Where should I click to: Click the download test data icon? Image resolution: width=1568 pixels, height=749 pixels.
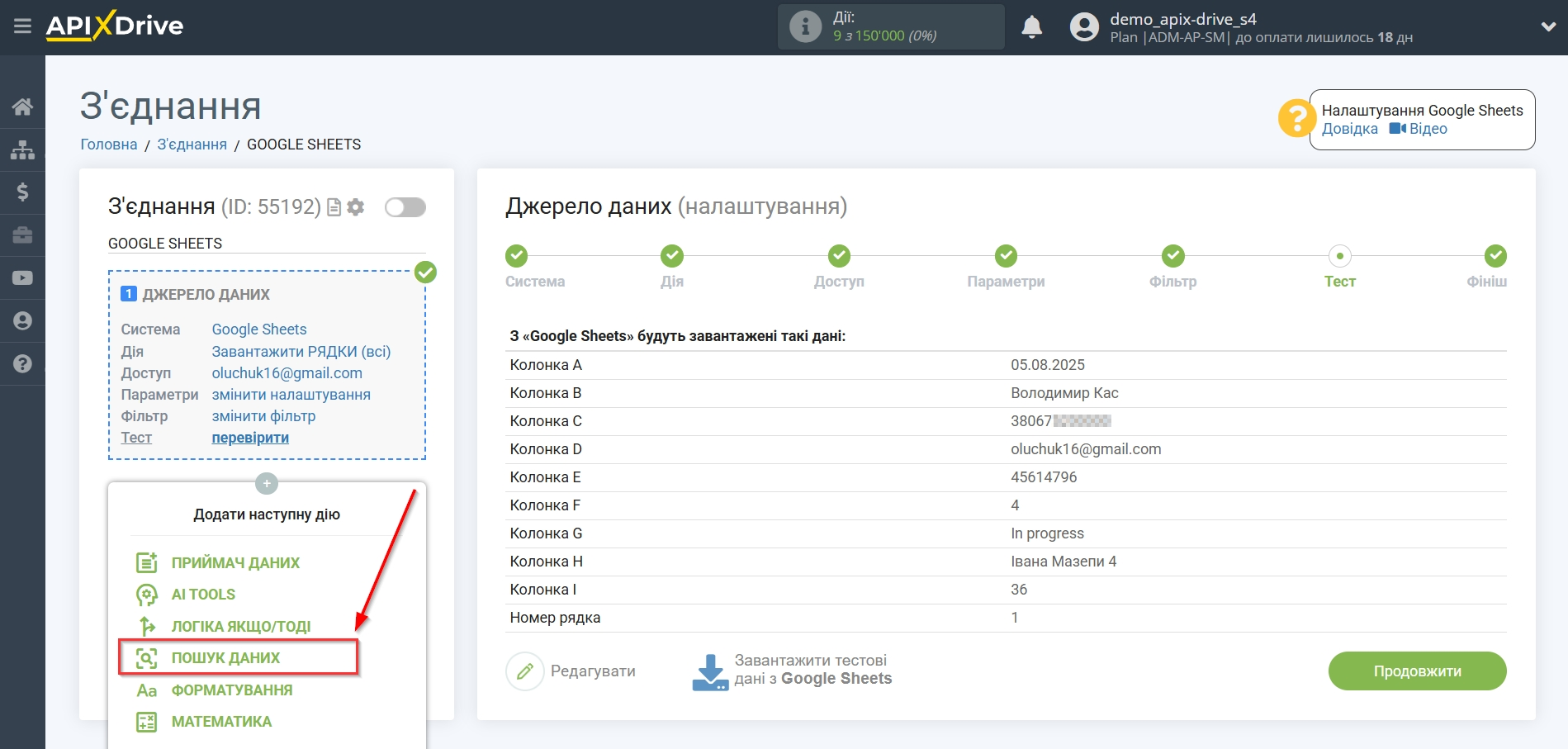(x=710, y=671)
